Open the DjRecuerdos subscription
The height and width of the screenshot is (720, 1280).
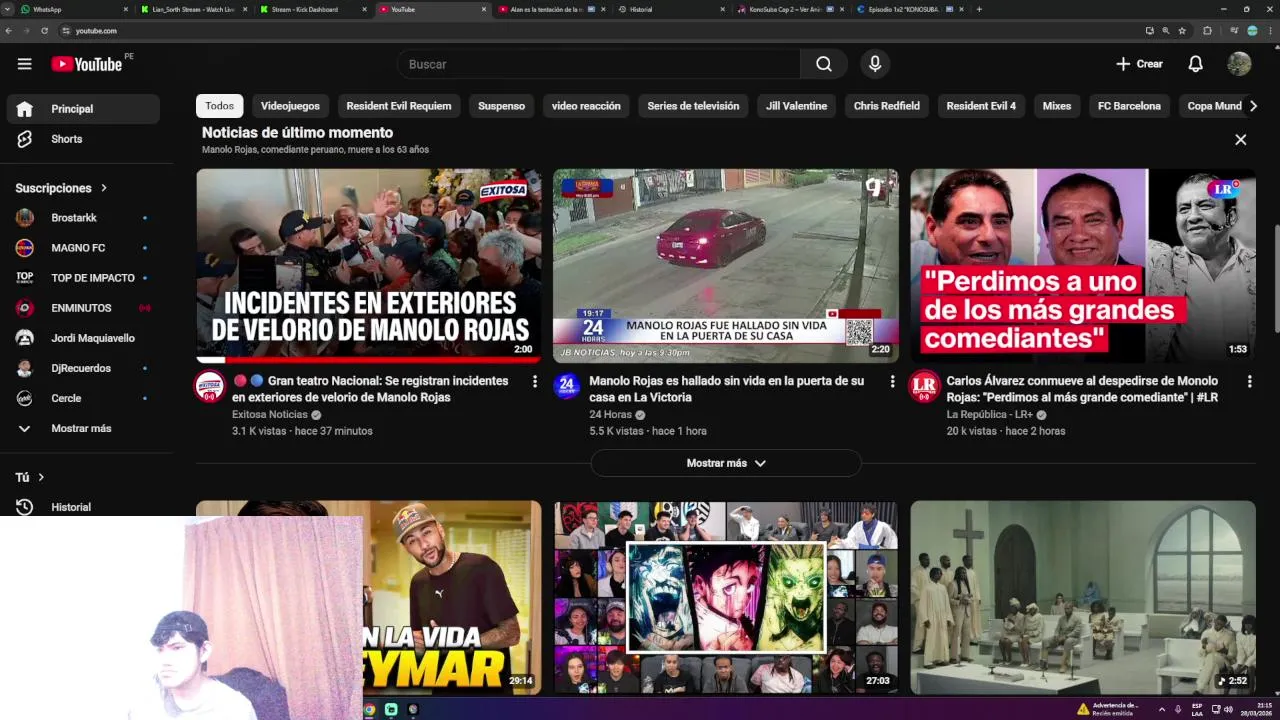tap(83, 368)
